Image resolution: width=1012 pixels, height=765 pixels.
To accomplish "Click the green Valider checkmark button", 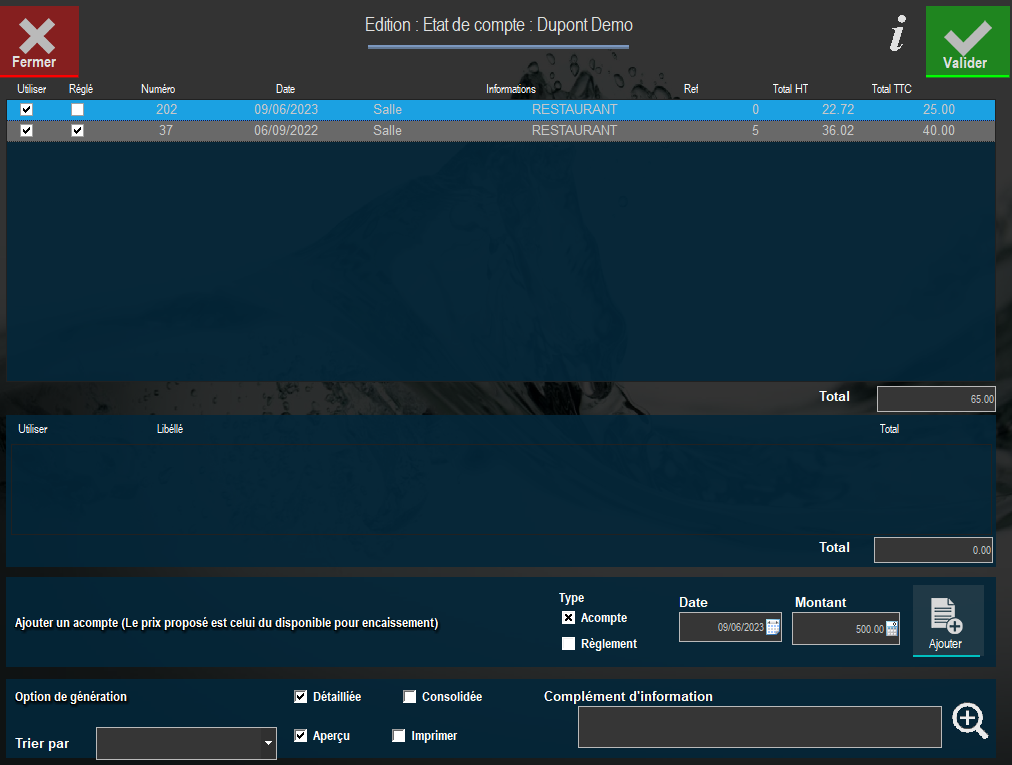I will point(966,40).
